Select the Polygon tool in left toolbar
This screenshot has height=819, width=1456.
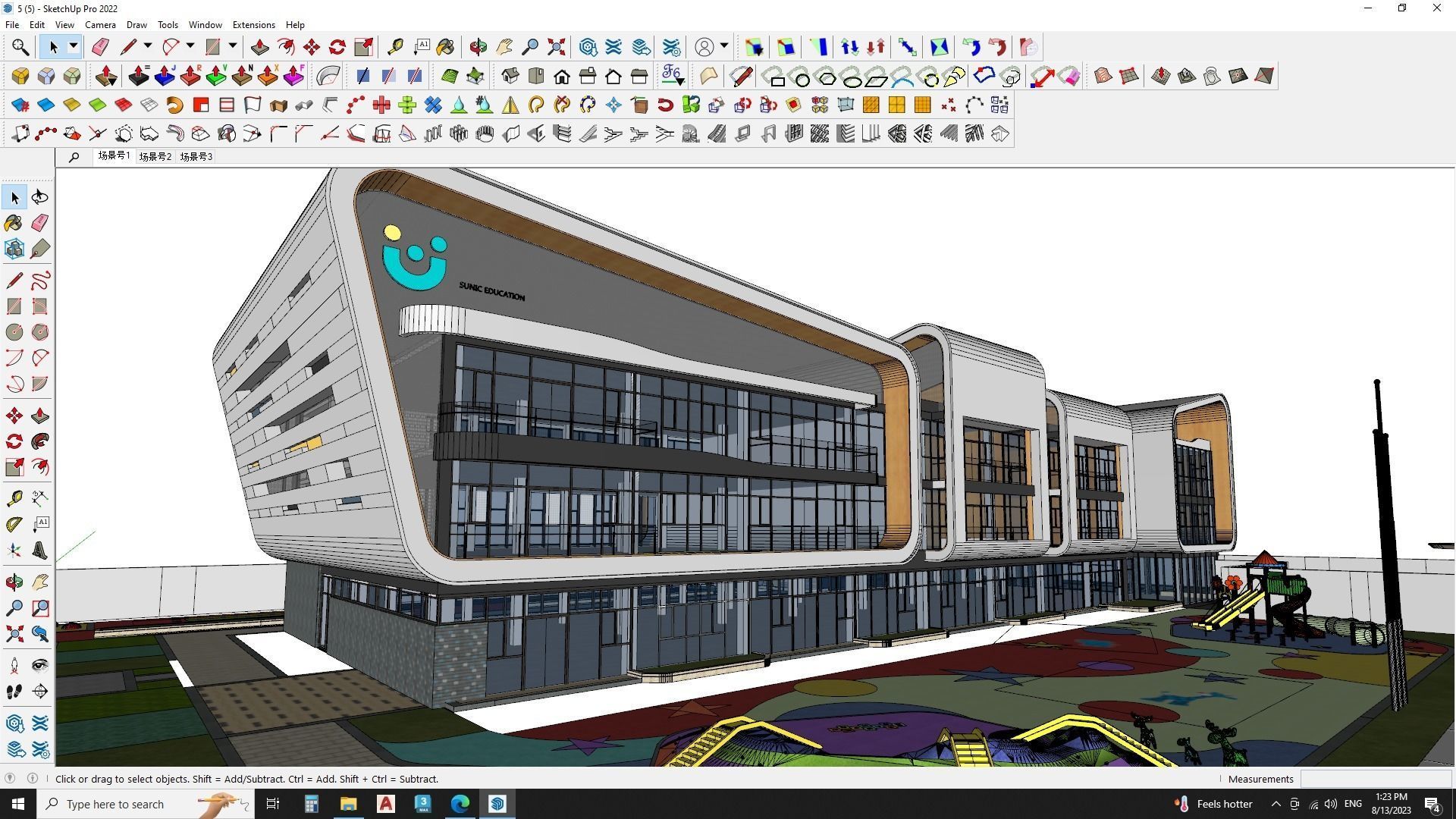[x=40, y=332]
